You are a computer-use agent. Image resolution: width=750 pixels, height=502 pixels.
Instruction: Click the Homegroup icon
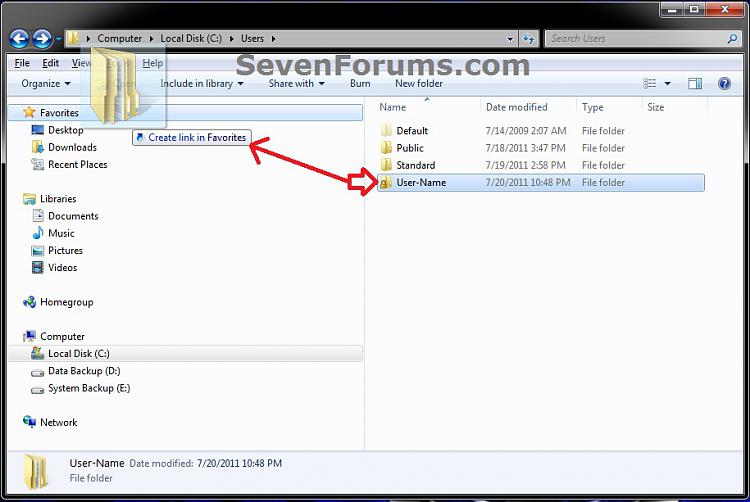coord(29,302)
